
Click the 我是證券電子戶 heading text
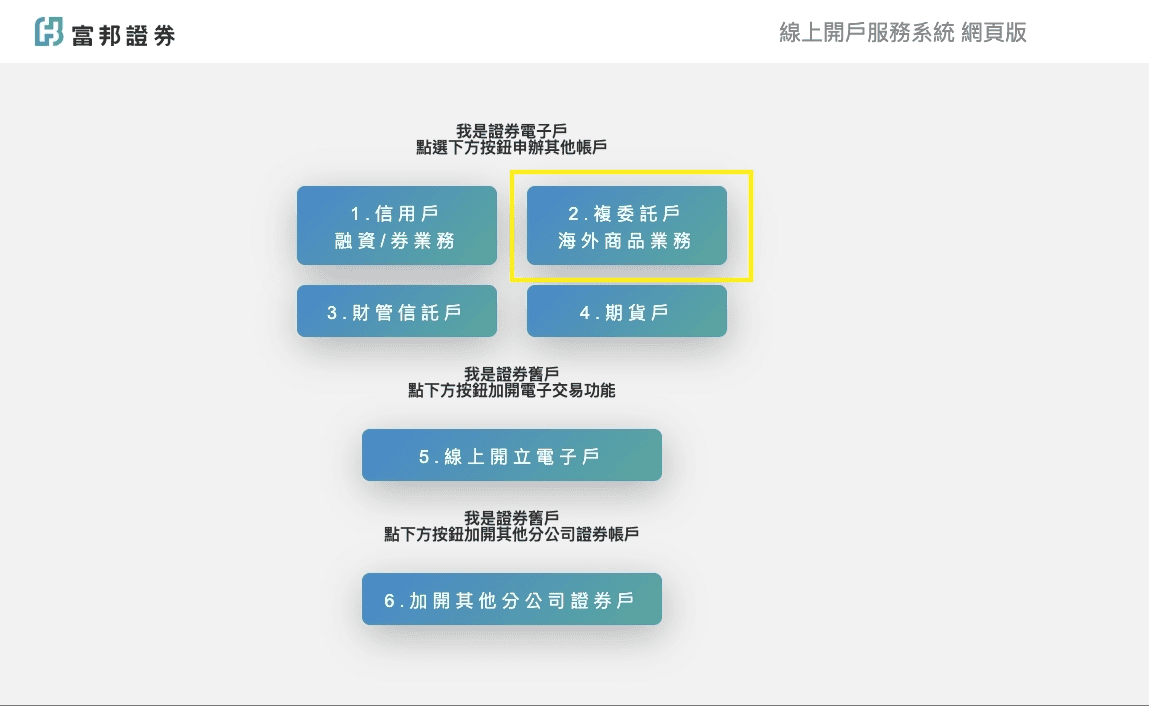click(511, 131)
